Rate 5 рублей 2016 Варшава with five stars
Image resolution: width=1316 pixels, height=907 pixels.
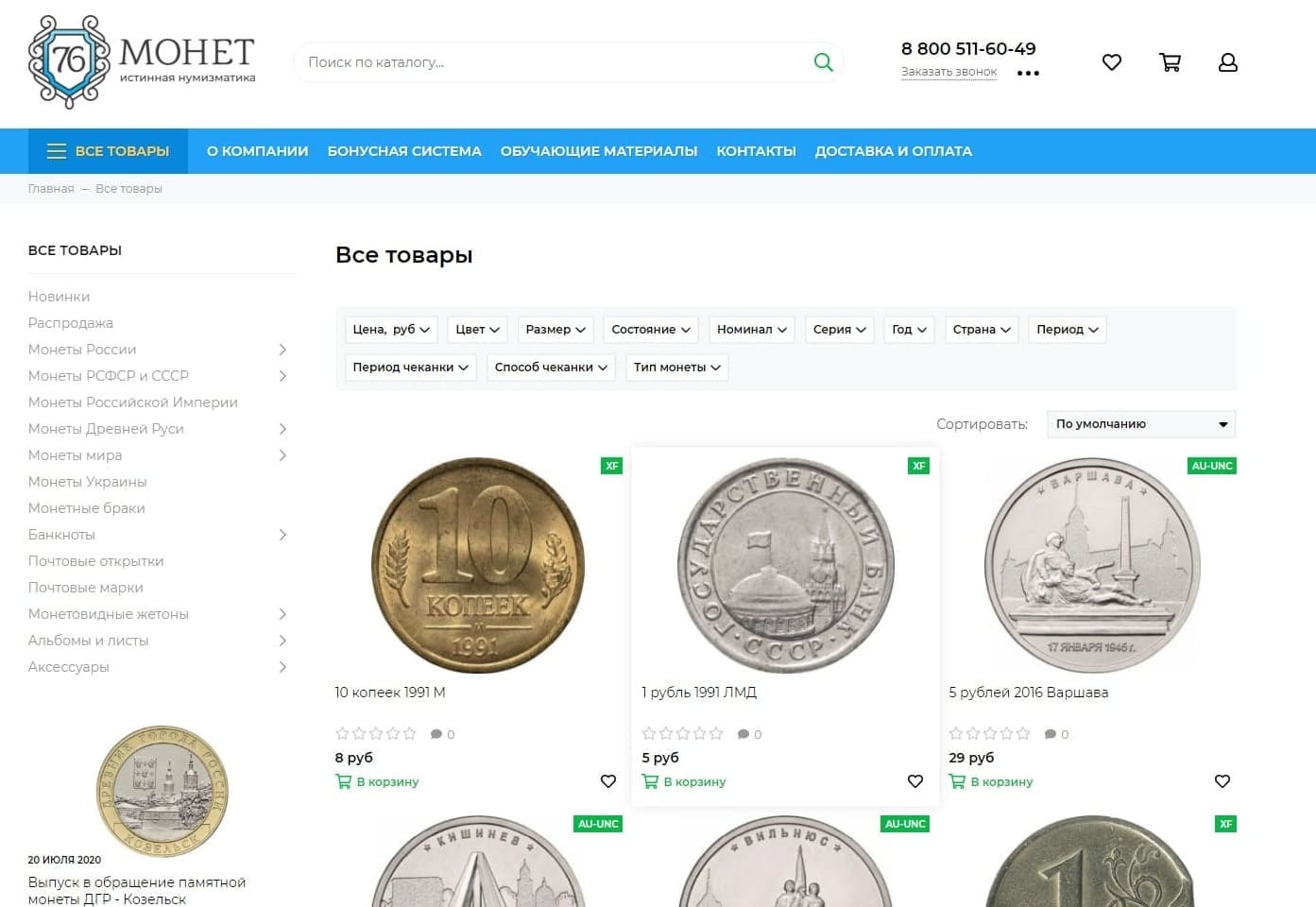[1023, 733]
